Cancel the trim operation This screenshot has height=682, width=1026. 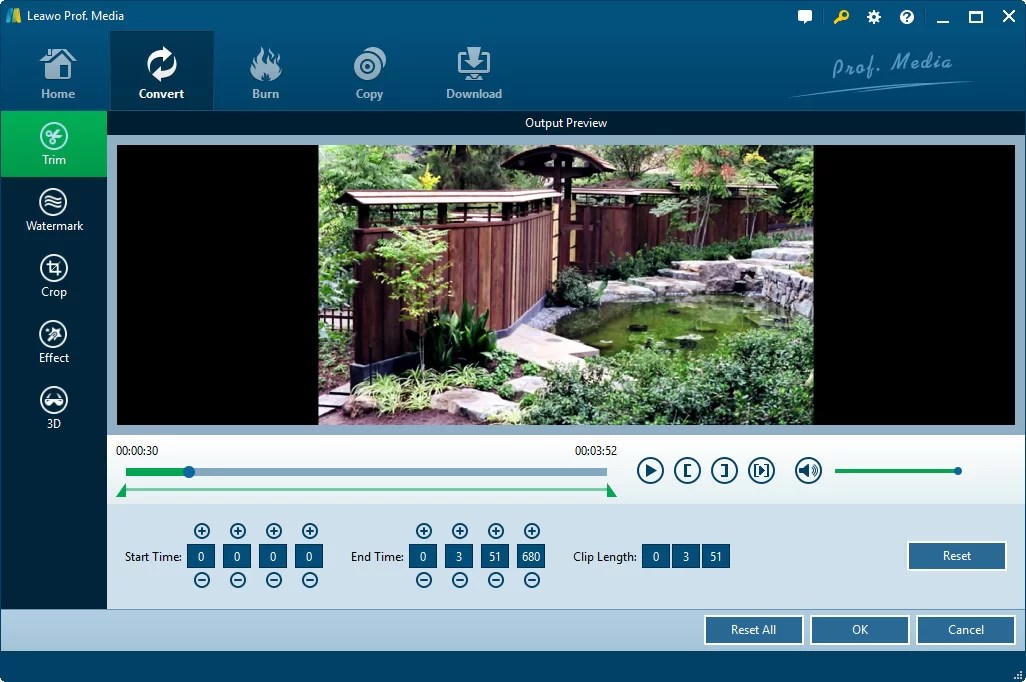[965, 629]
